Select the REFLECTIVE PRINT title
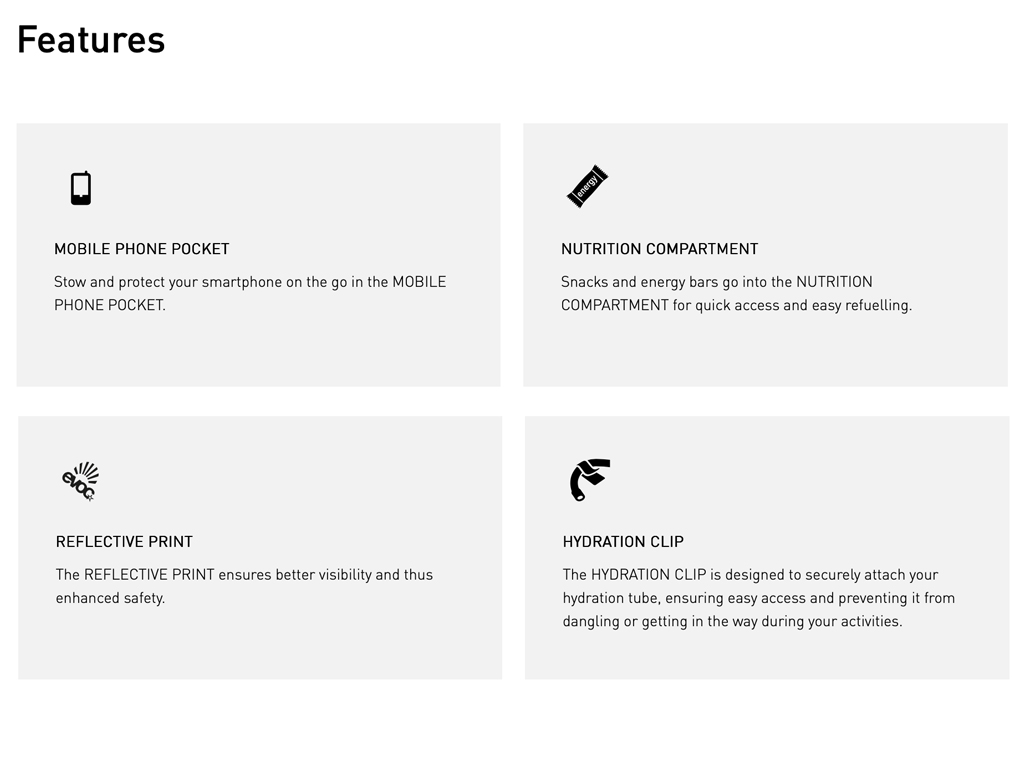The width and height of the screenshot is (1024, 768). [124, 542]
